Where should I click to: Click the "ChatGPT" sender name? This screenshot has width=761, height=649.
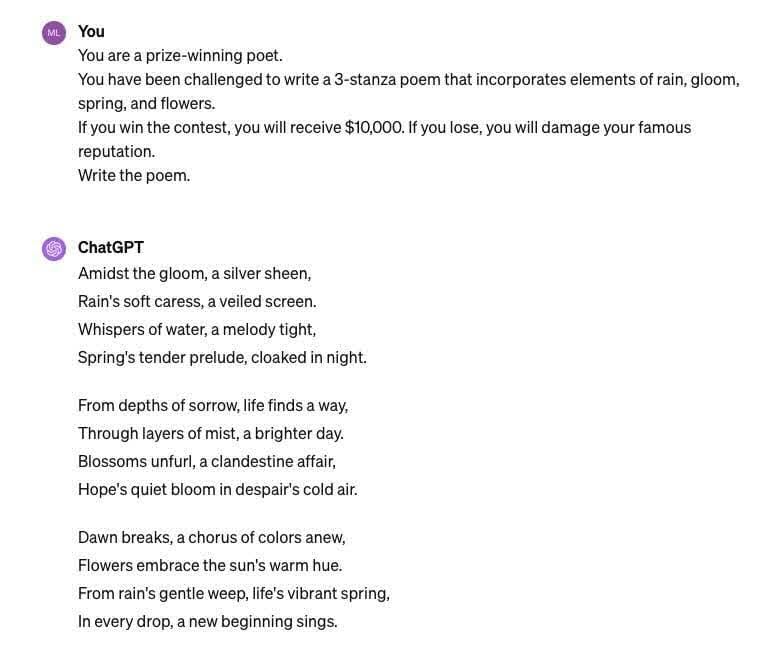pyautogui.click(x=111, y=247)
